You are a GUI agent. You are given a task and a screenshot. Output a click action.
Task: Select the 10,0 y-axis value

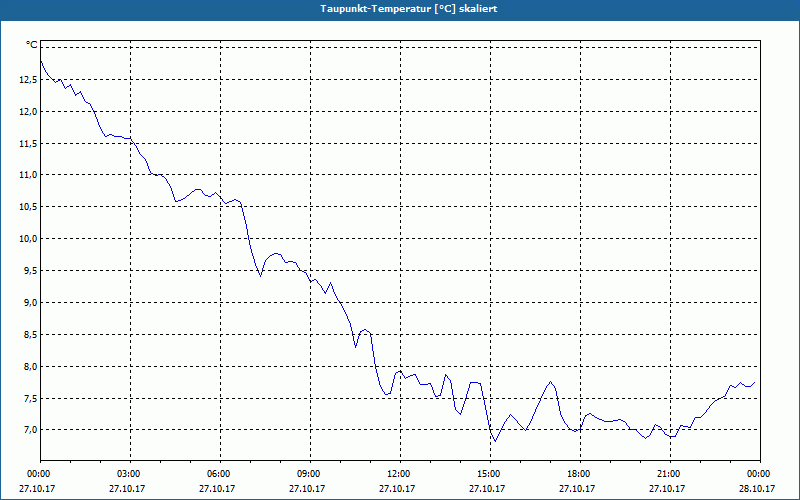click(28, 239)
